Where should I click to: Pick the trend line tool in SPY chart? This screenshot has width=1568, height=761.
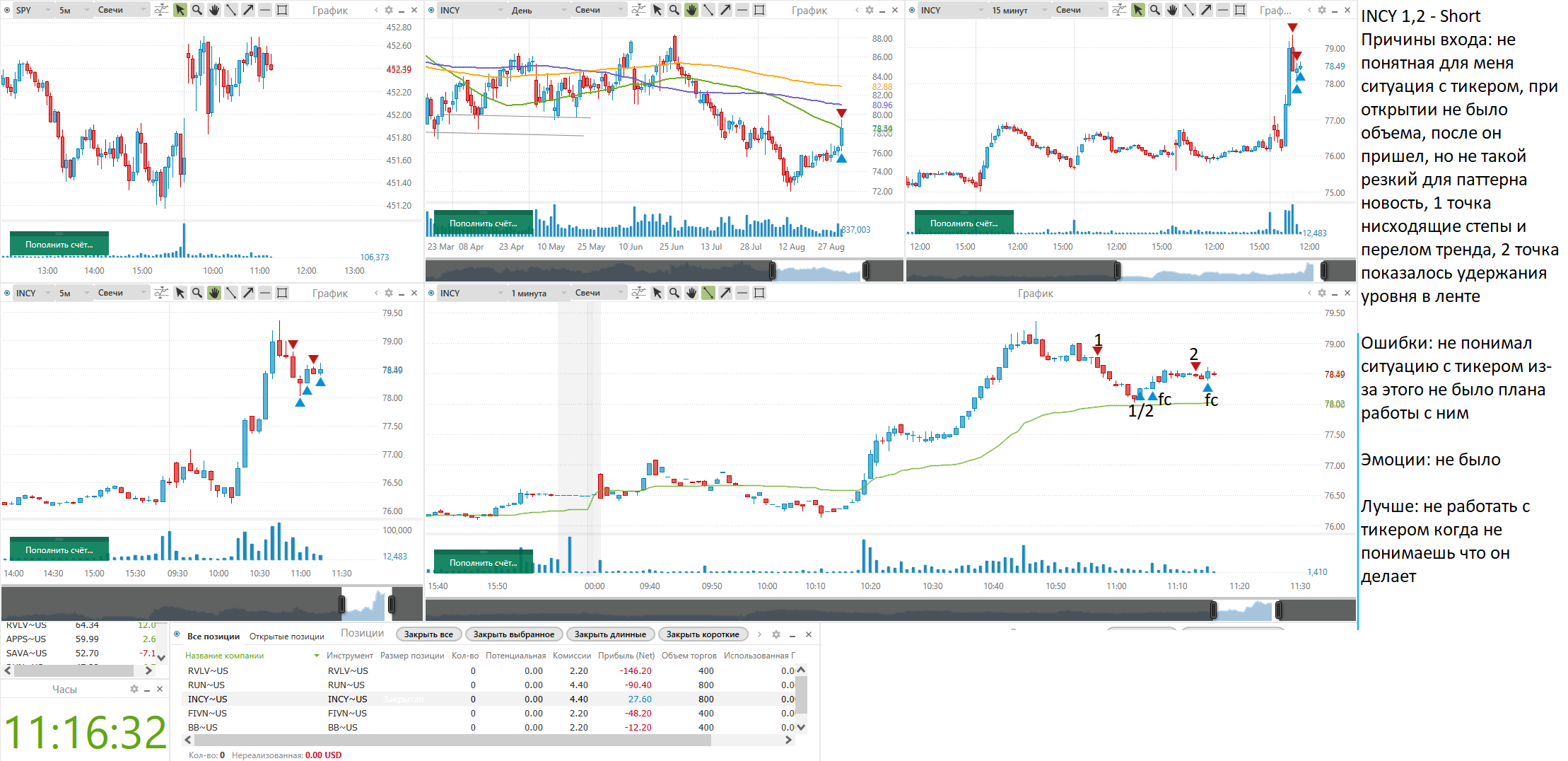click(x=231, y=10)
